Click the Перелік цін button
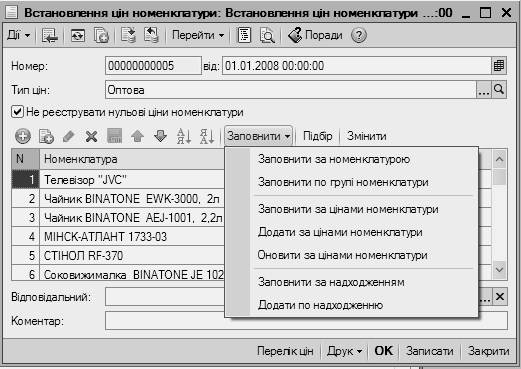The height and width of the screenshot is (369, 521). click(x=285, y=351)
